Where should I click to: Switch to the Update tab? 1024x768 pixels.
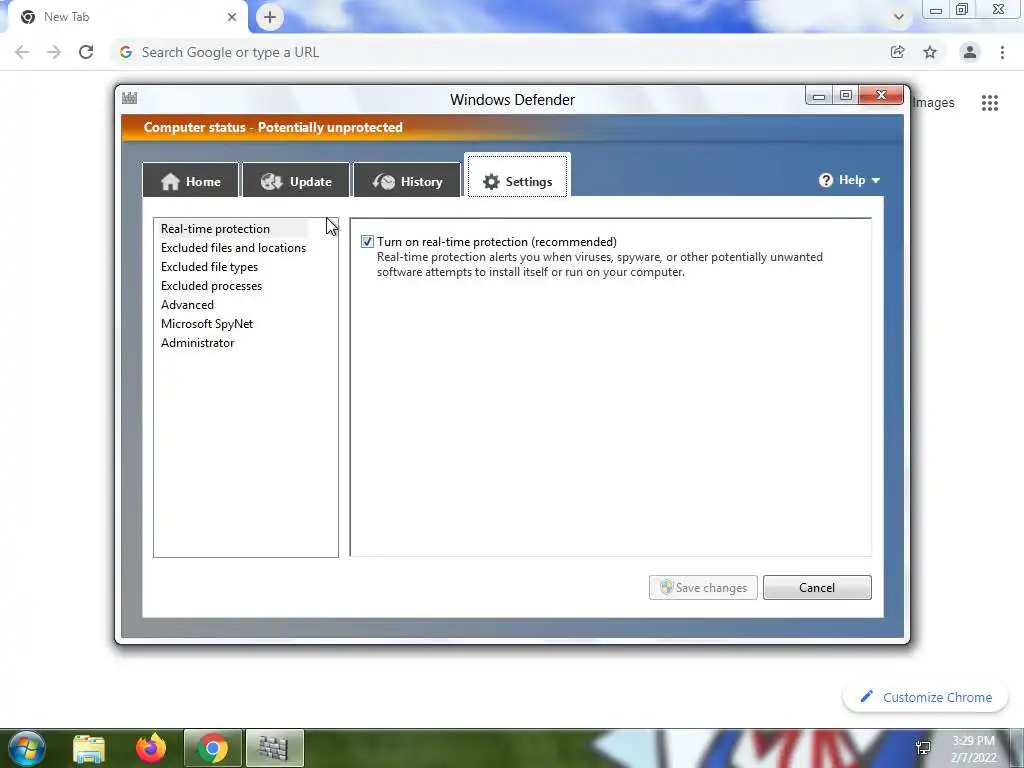(296, 180)
